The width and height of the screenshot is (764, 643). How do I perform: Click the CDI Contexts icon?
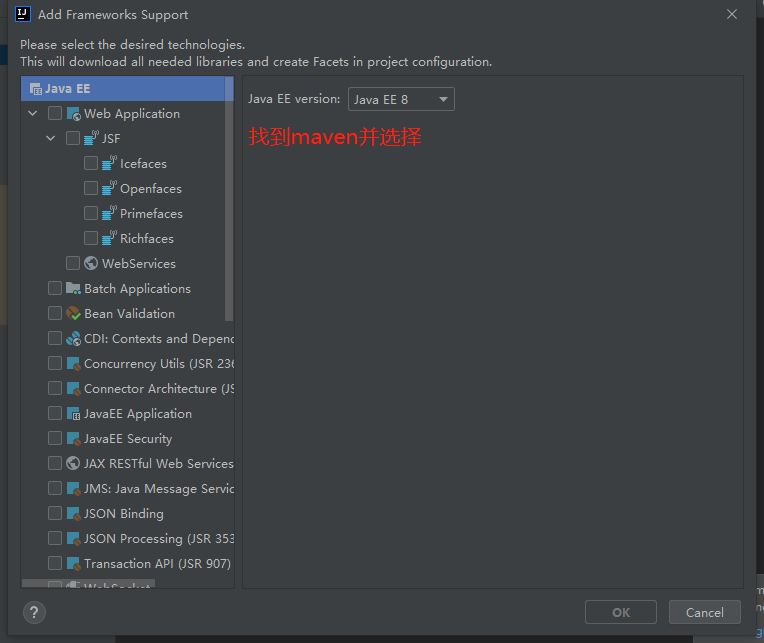pyautogui.click(x=74, y=338)
